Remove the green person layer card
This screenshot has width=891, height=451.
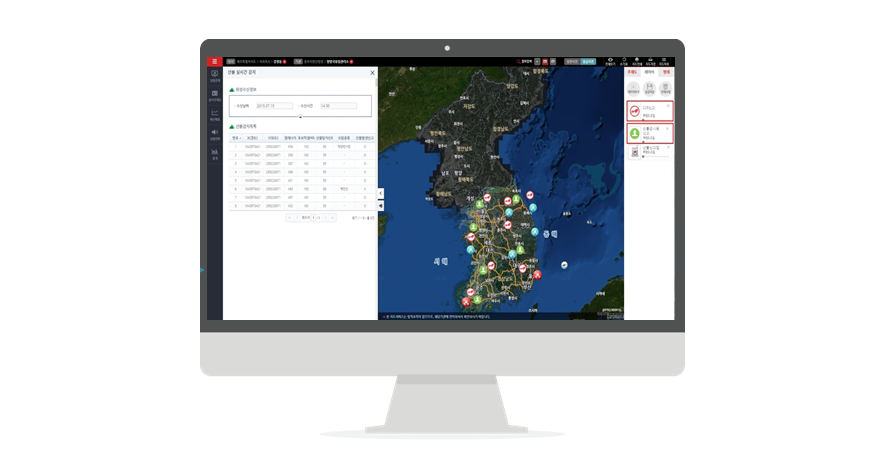point(668,128)
